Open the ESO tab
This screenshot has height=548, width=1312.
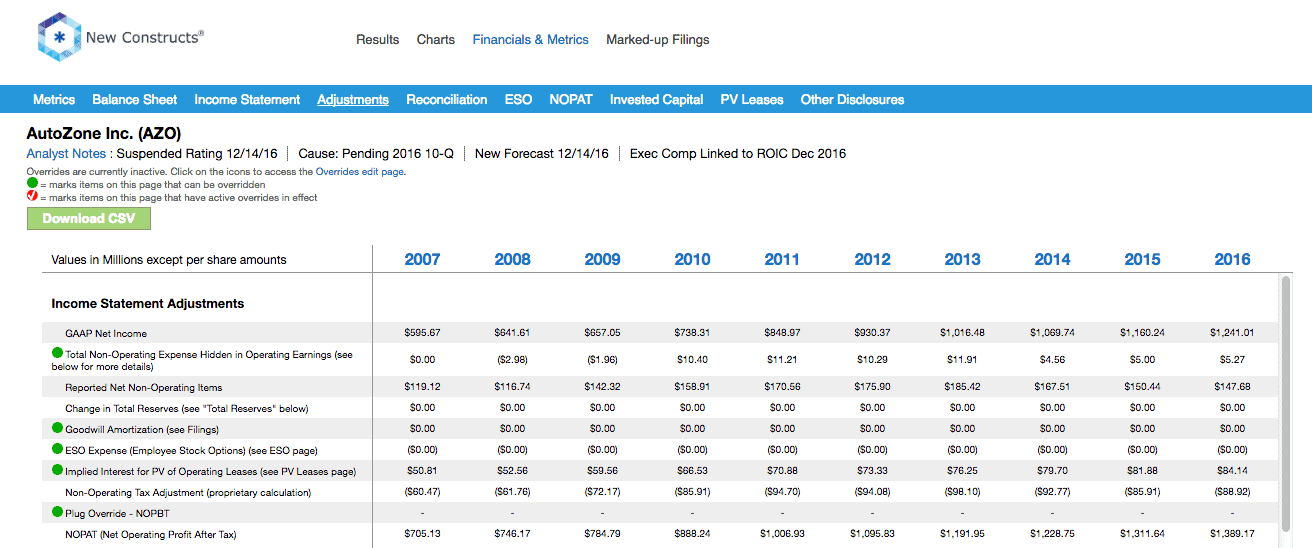[518, 99]
